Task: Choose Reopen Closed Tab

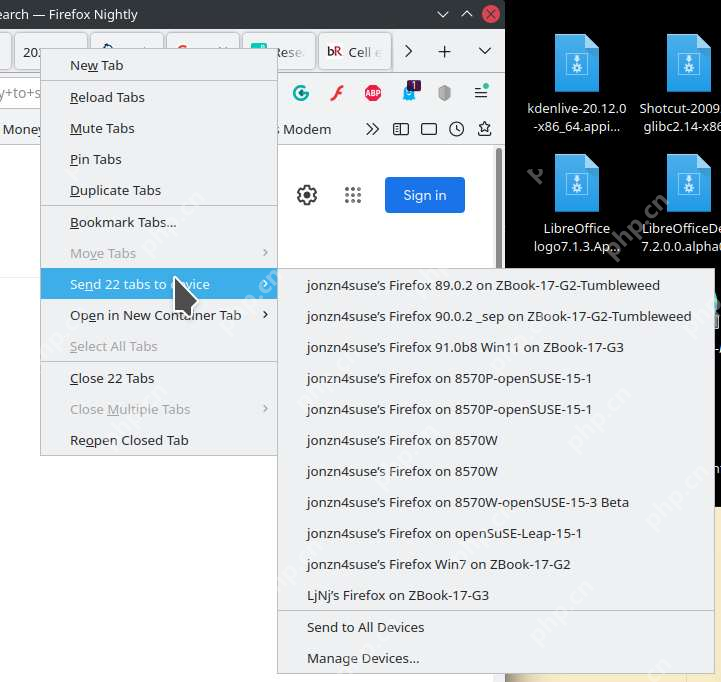Action: 159,441
